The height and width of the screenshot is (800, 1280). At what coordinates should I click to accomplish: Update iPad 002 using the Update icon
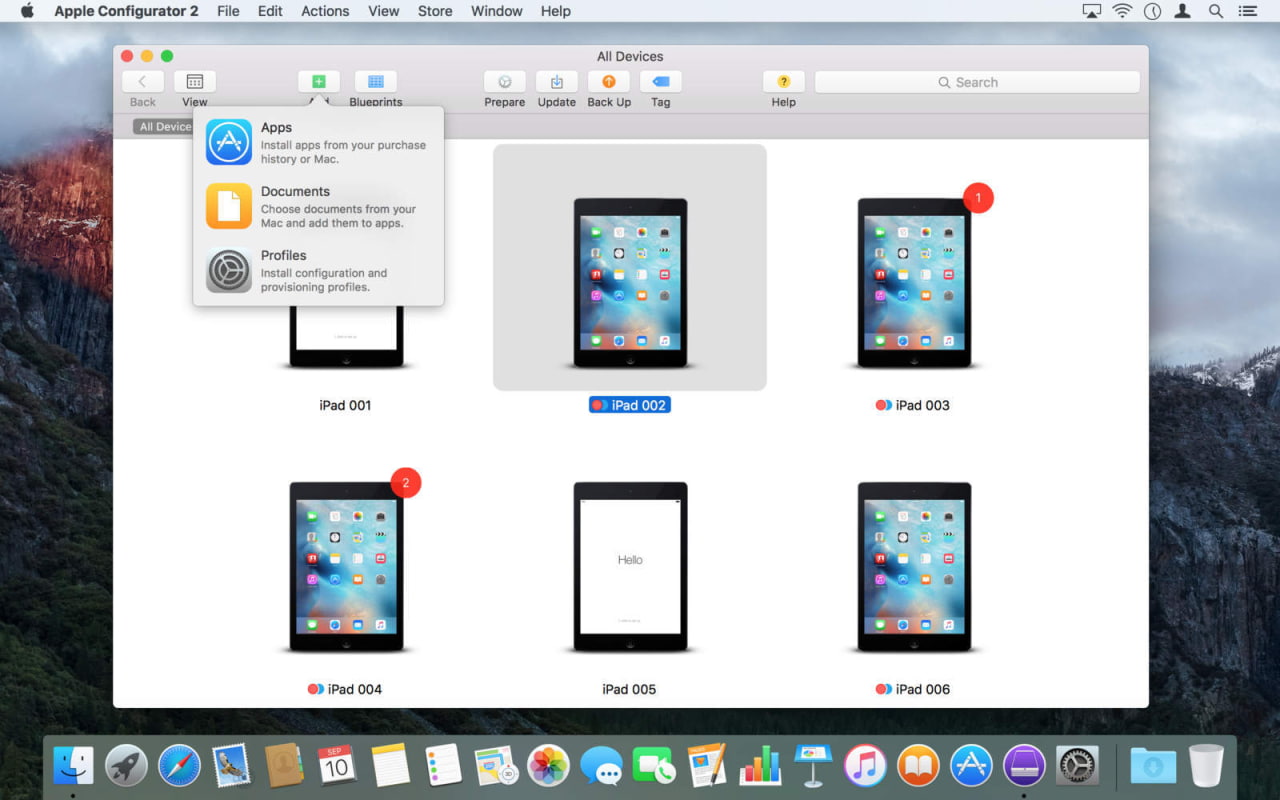(x=556, y=82)
